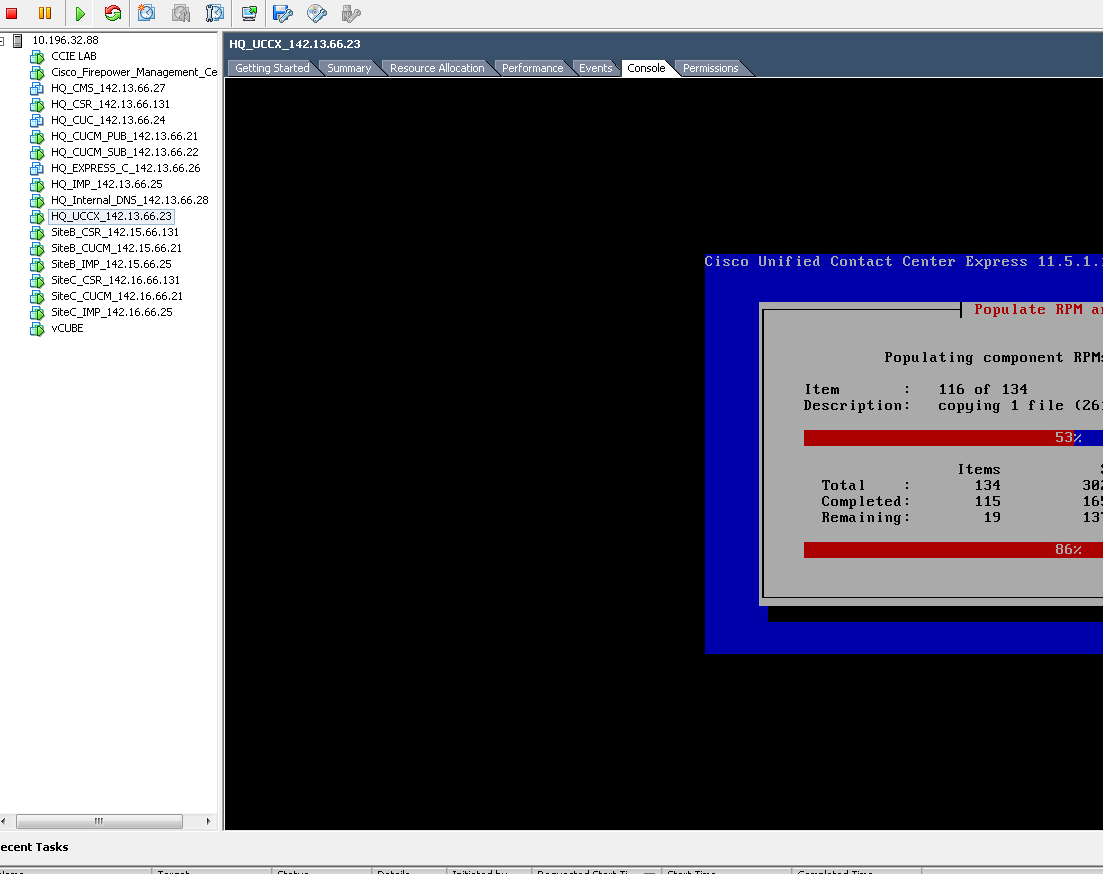Image resolution: width=1103 pixels, height=874 pixels.
Task: Click the orange Suspend VM button
Action: [x=45, y=13]
